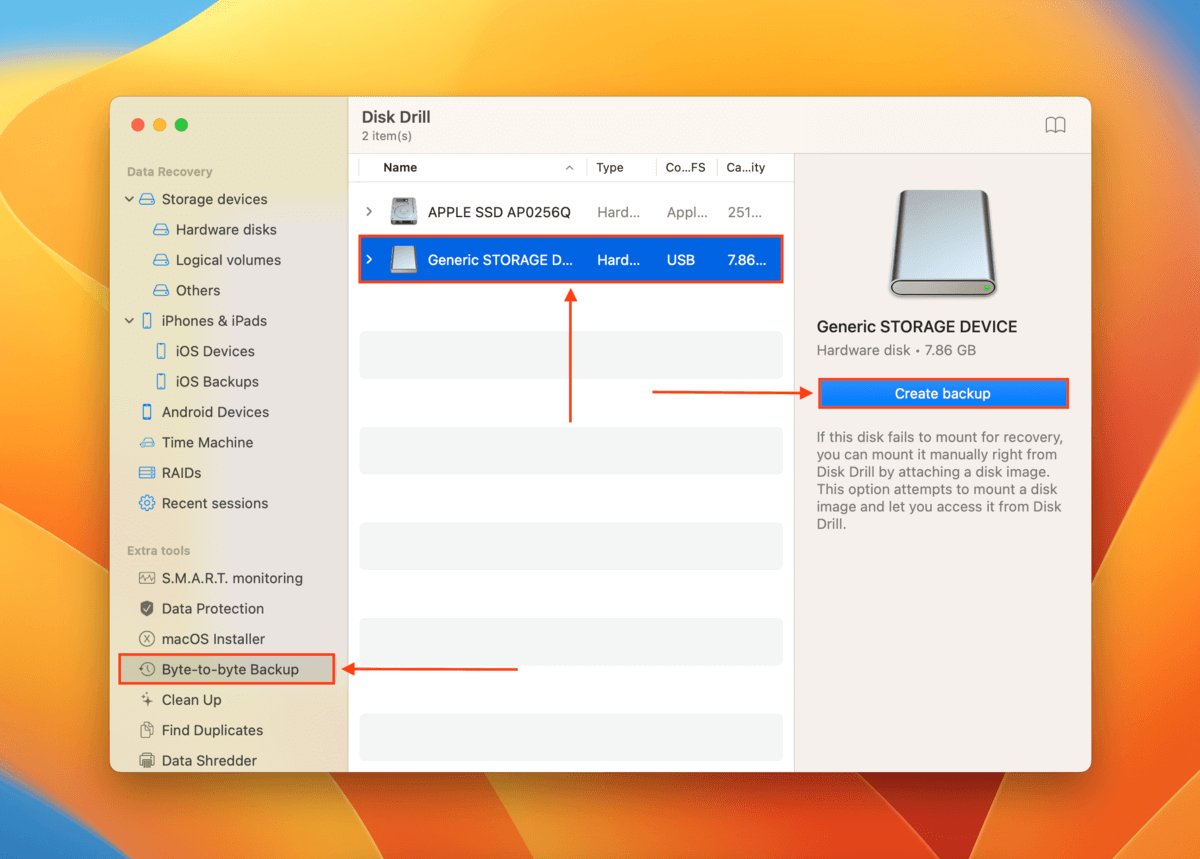This screenshot has width=1200, height=859.
Task: Click the Create backup button
Action: pos(943,394)
